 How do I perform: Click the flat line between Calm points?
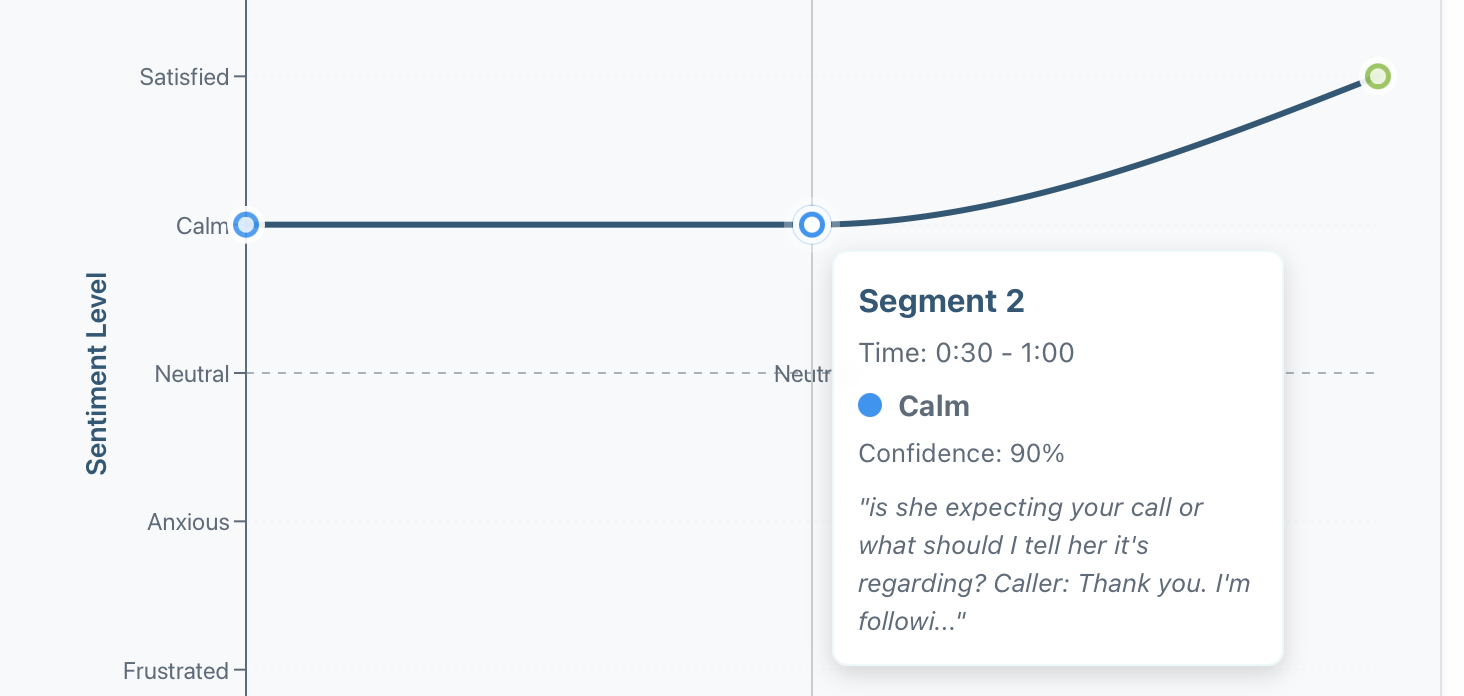(x=530, y=225)
